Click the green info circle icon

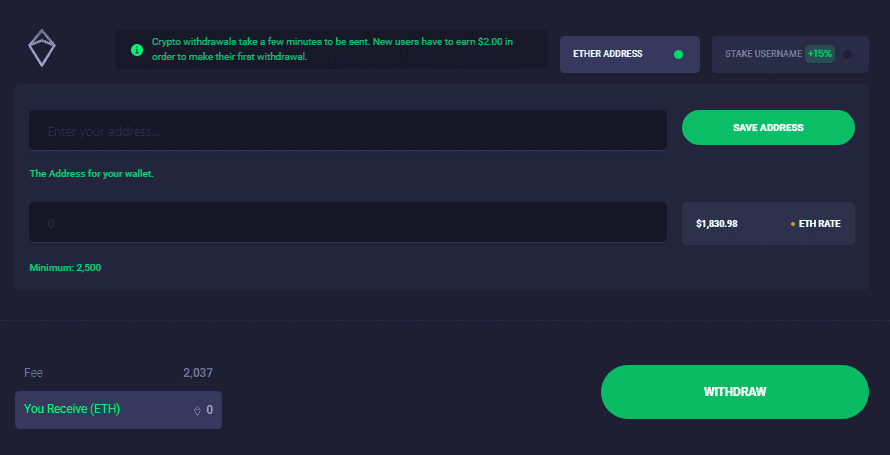[137, 50]
